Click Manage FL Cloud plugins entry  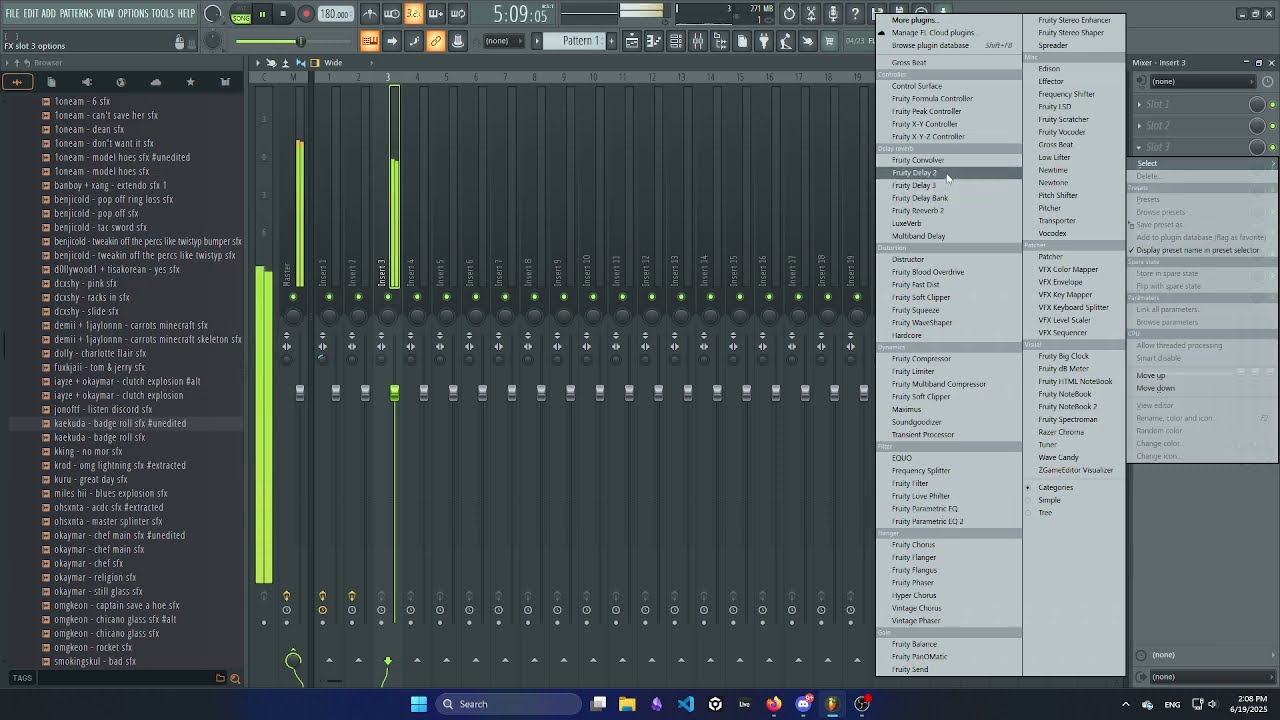pos(949,33)
